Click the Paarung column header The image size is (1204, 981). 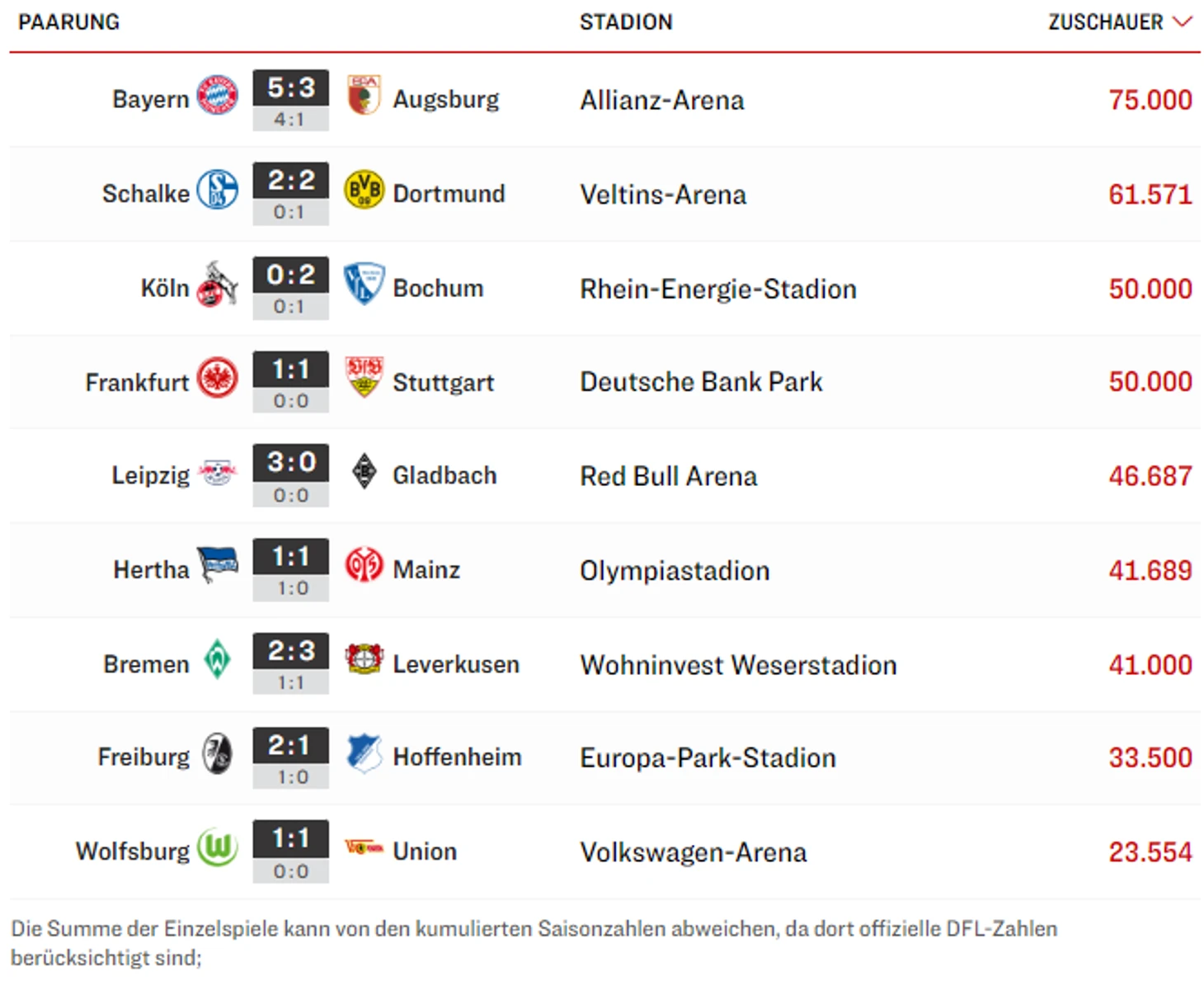pos(68,22)
